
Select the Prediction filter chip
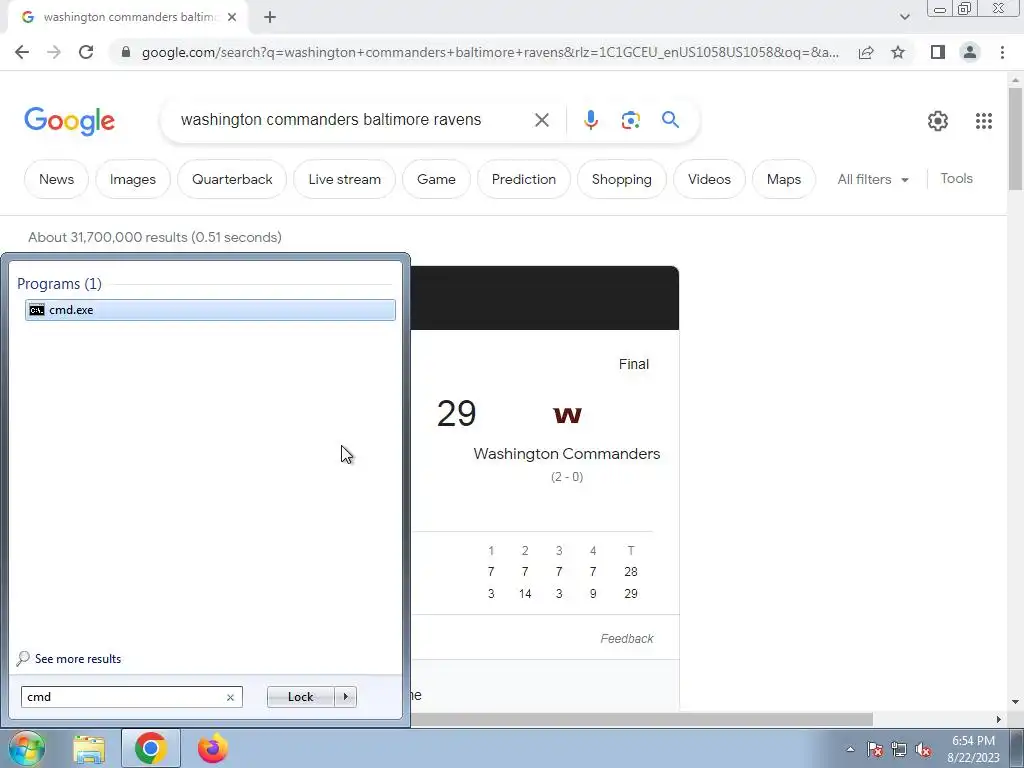click(x=524, y=180)
